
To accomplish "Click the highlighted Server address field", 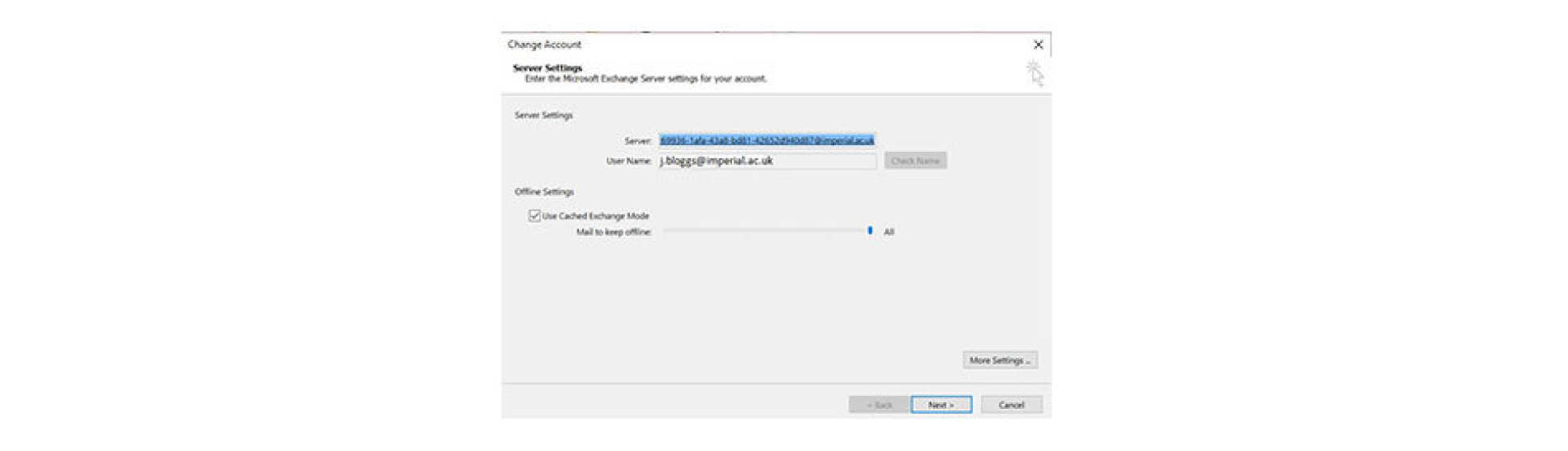I will pos(766,140).
